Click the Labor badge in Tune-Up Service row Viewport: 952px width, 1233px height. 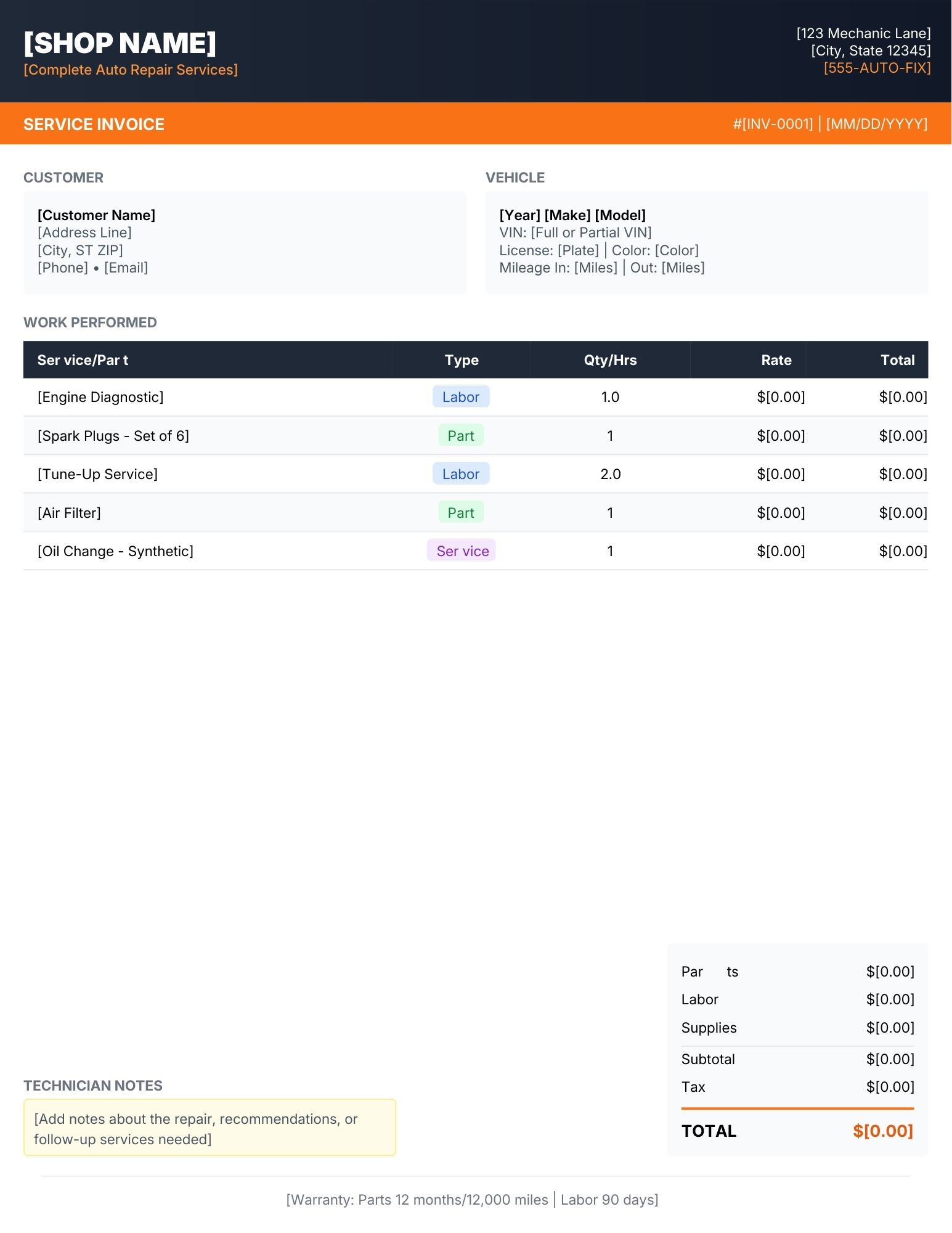pyautogui.click(x=461, y=474)
